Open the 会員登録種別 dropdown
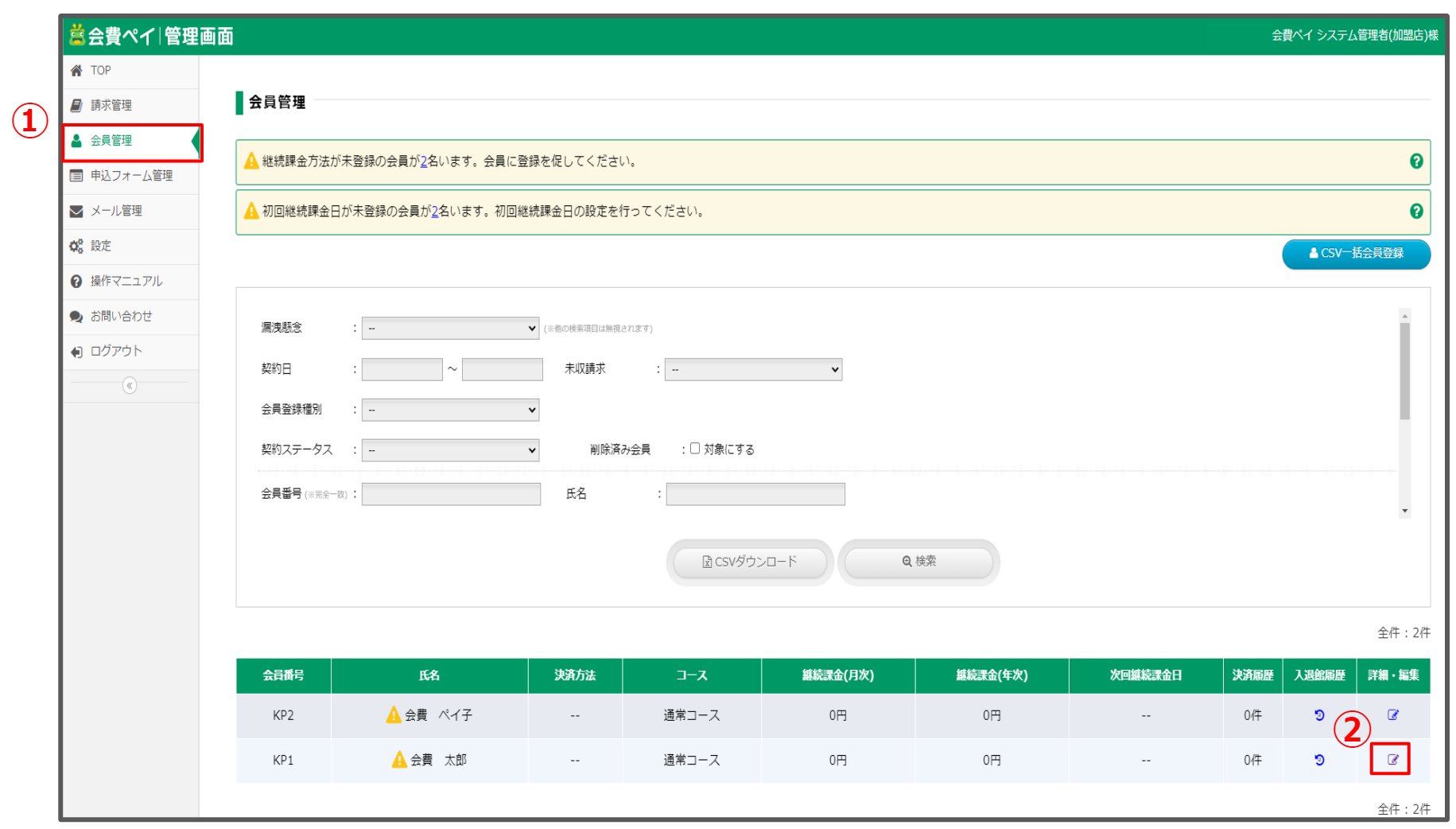The width and height of the screenshot is (1456, 829). click(x=450, y=410)
